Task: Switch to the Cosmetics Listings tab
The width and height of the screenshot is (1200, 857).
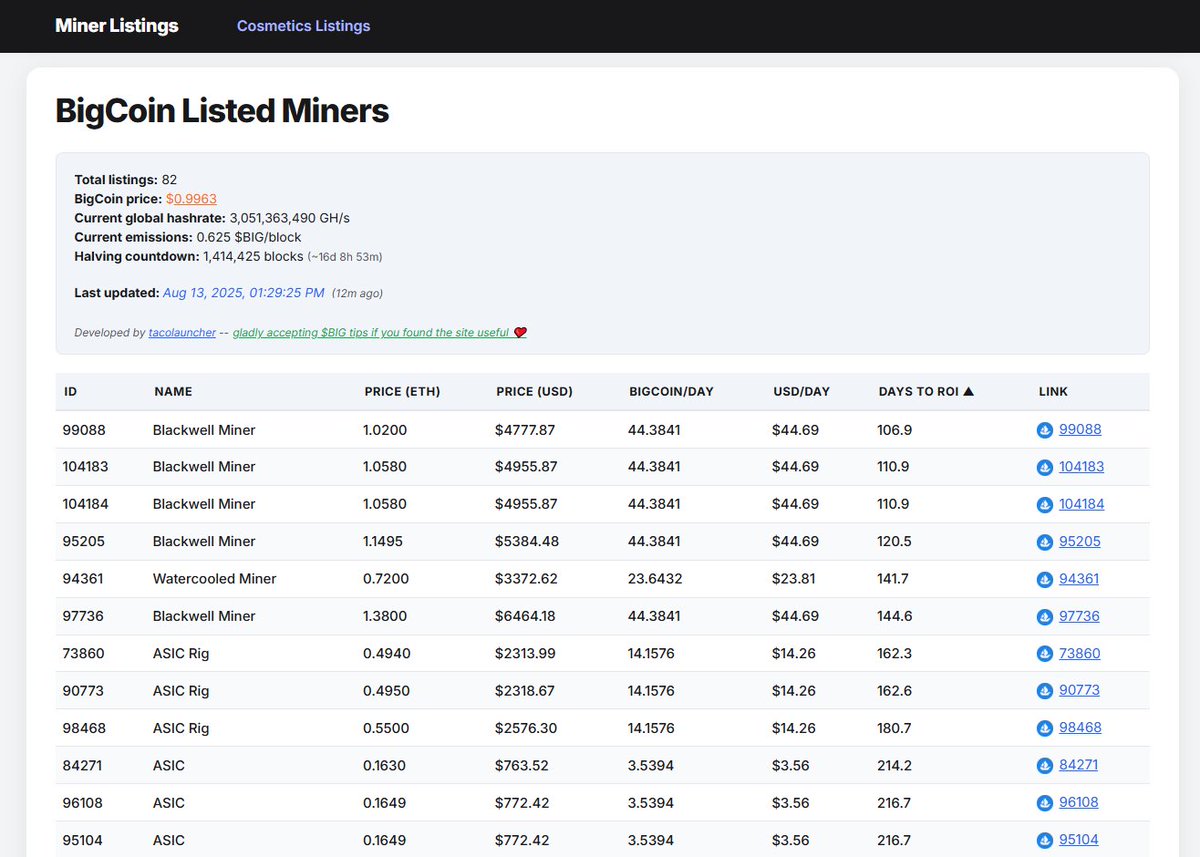Action: [x=303, y=26]
